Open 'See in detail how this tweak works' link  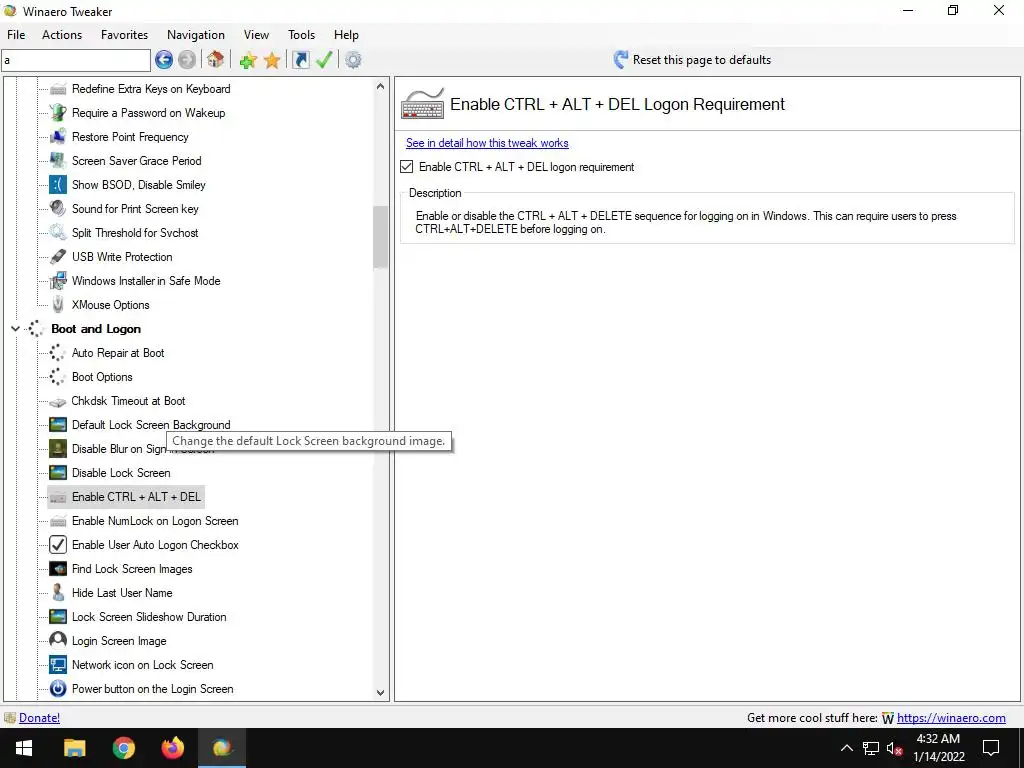click(x=487, y=143)
